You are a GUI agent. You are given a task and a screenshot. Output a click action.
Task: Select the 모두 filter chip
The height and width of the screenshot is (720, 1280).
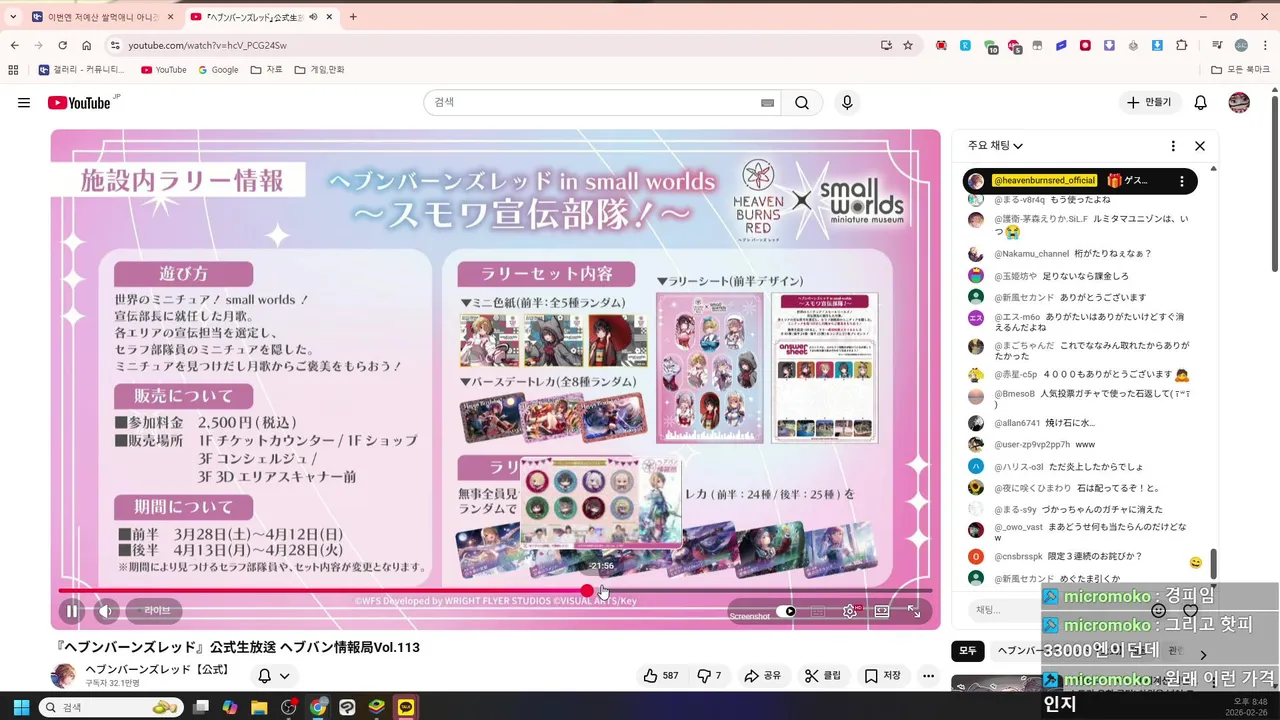coord(968,651)
